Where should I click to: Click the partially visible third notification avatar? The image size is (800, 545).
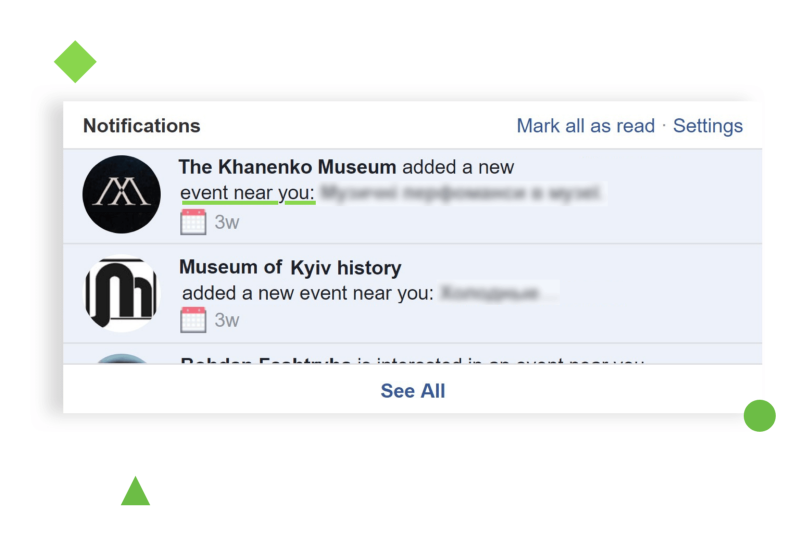click(121, 358)
